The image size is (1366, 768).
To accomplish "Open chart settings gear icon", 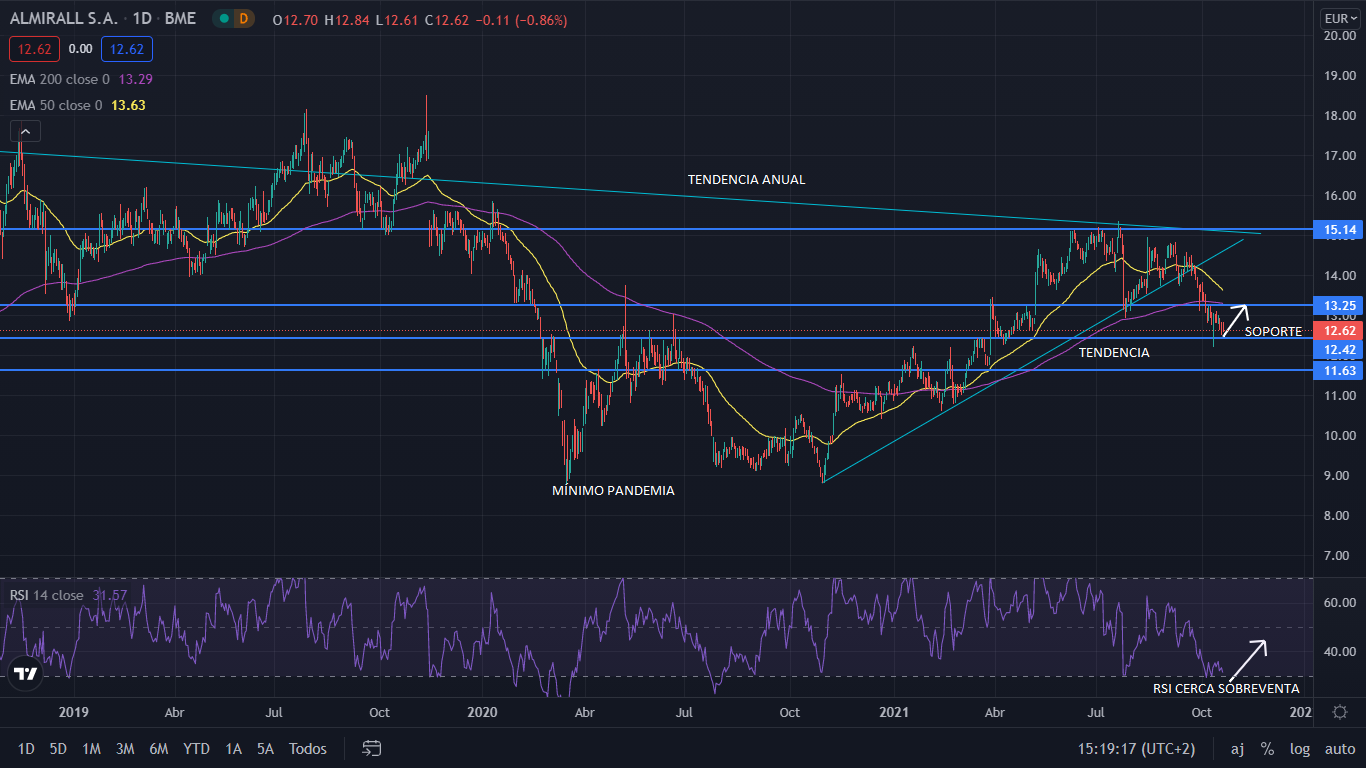I will (1340, 712).
